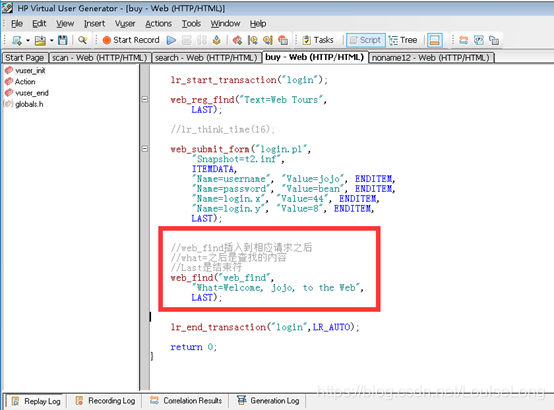This screenshot has width=554, height=410.
Task: Open the Correlation Results tab
Action: click(186, 401)
